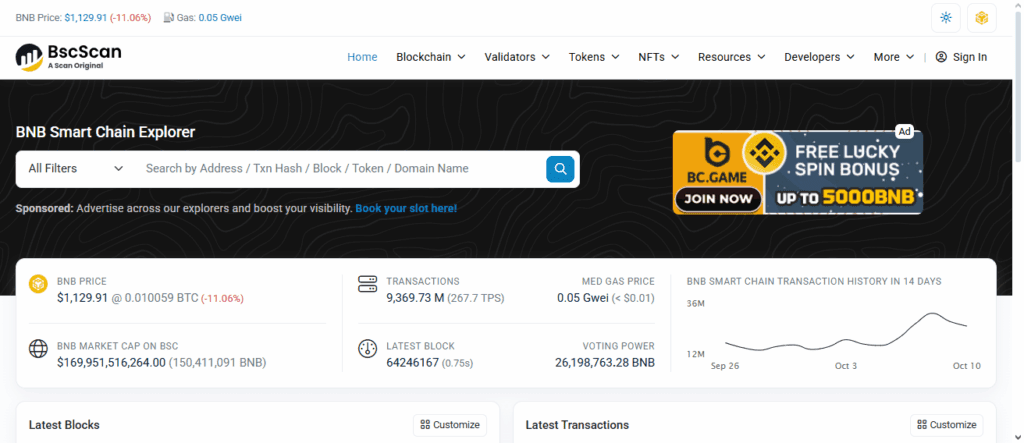Click the gas pump icon in top bar
The width and height of the screenshot is (1024, 443).
[168, 18]
